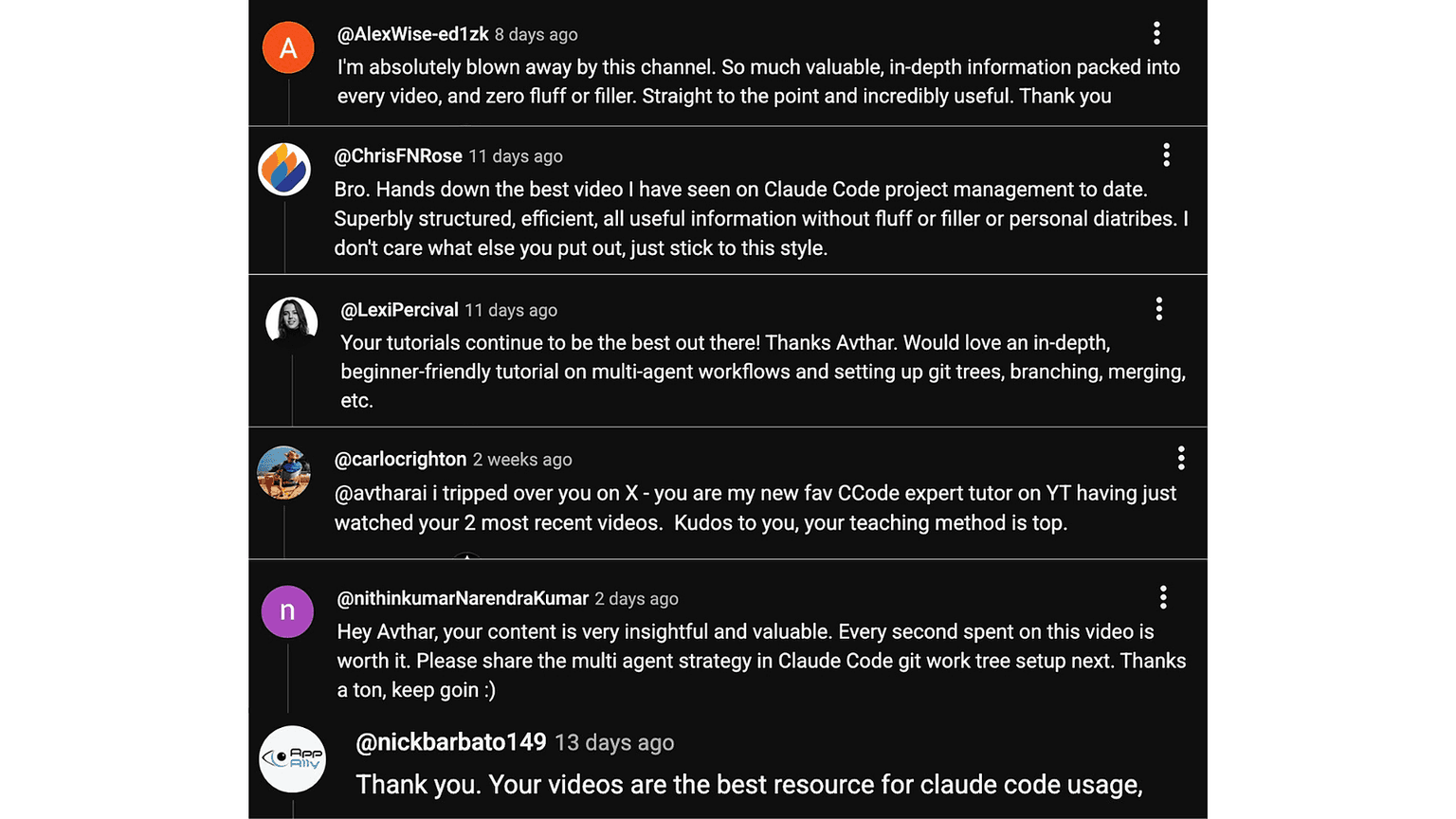The width and height of the screenshot is (1456, 819).
Task: Click more options on LexiPercival comment
Action: coord(1158,309)
